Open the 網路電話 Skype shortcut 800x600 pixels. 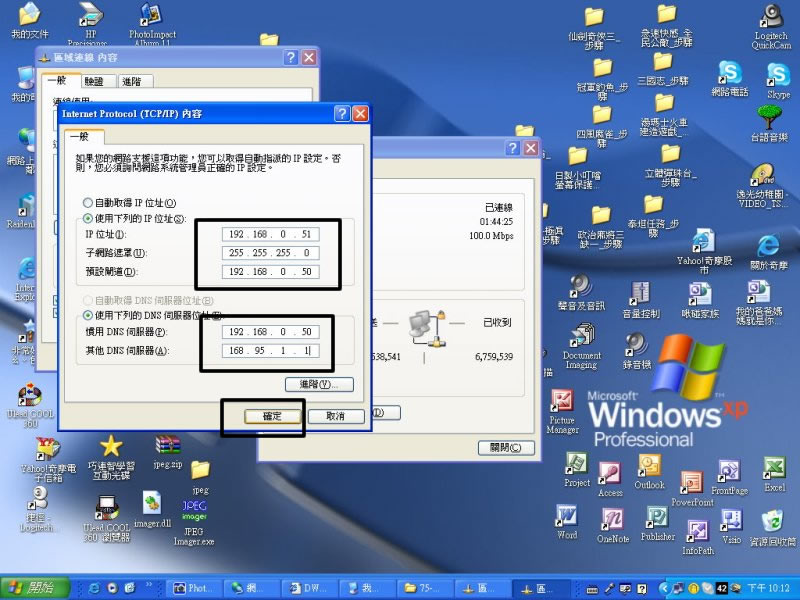[x=730, y=79]
